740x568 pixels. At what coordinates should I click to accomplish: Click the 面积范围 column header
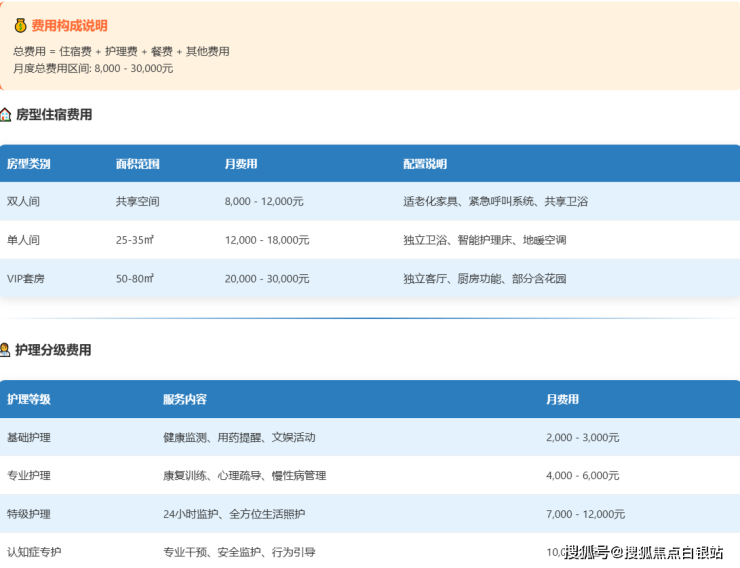tap(137, 164)
